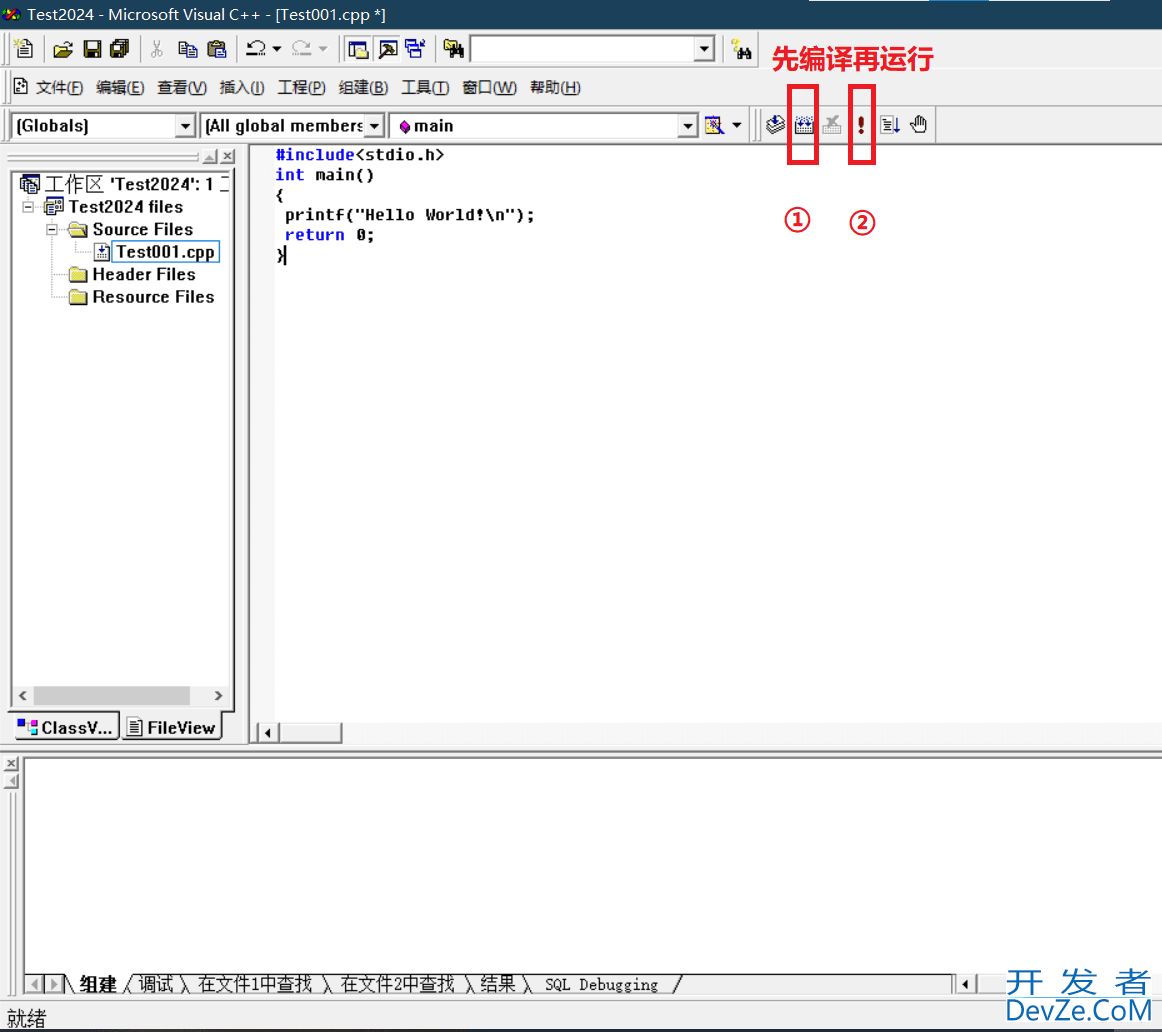Click the document icon left of the 文件 menu
Screen dimensions: 1162x1032
21,87
